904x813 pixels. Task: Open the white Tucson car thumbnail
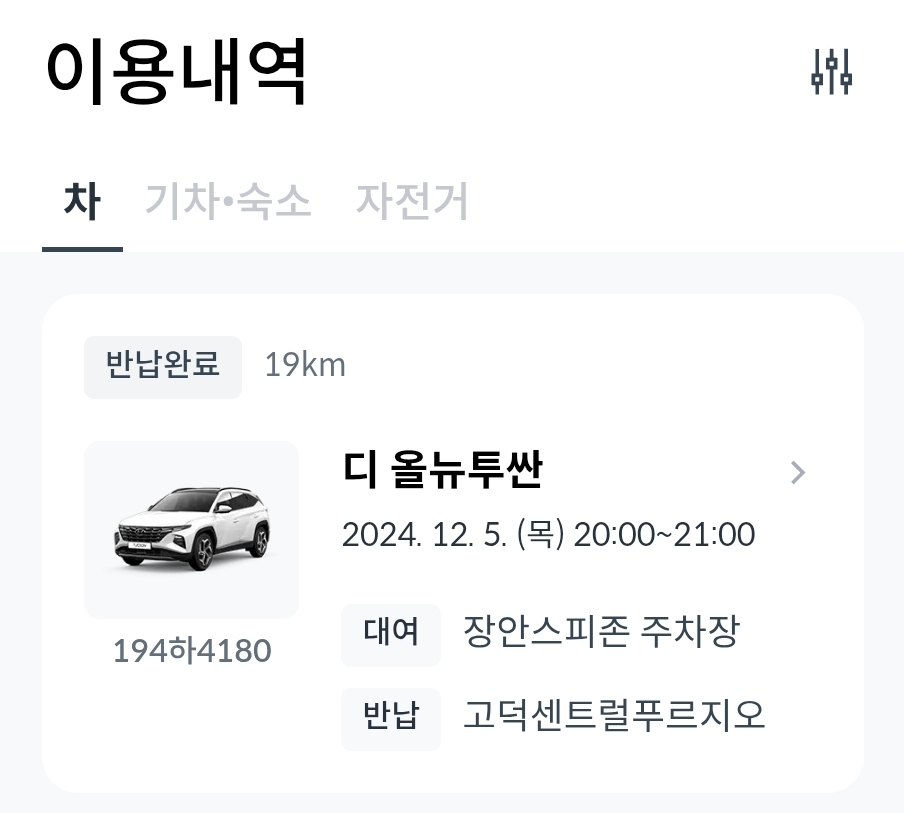pyautogui.click(x=191, y=529)
